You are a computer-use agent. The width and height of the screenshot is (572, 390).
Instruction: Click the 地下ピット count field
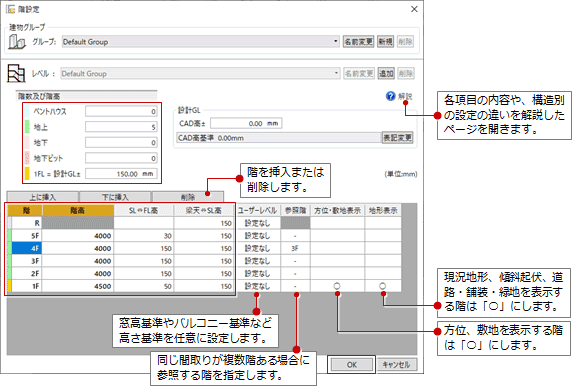point(121,158)
